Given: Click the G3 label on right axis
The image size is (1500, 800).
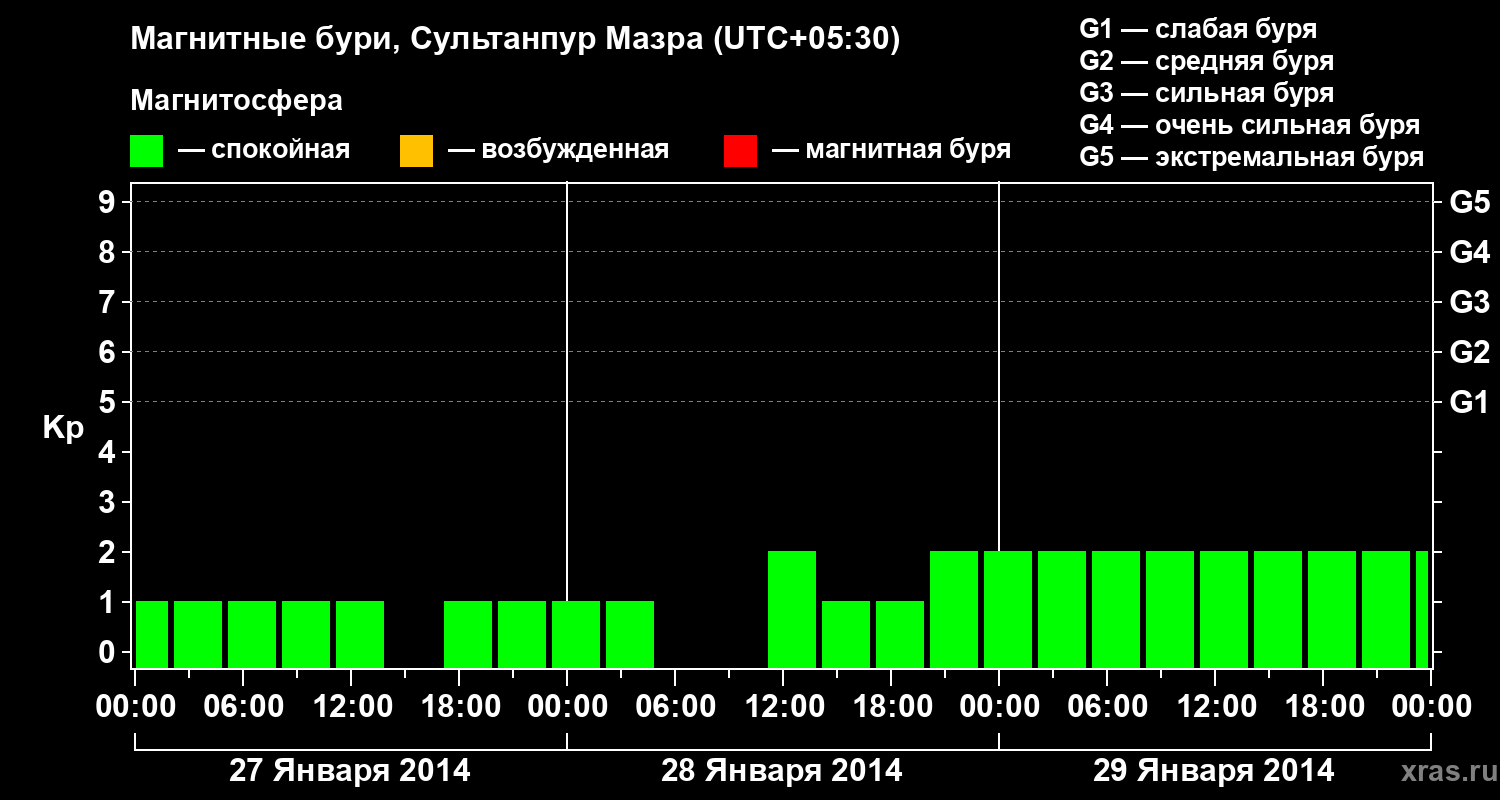Looking at the screenshot, I should pyautogui.click(x=1470, y=303).
